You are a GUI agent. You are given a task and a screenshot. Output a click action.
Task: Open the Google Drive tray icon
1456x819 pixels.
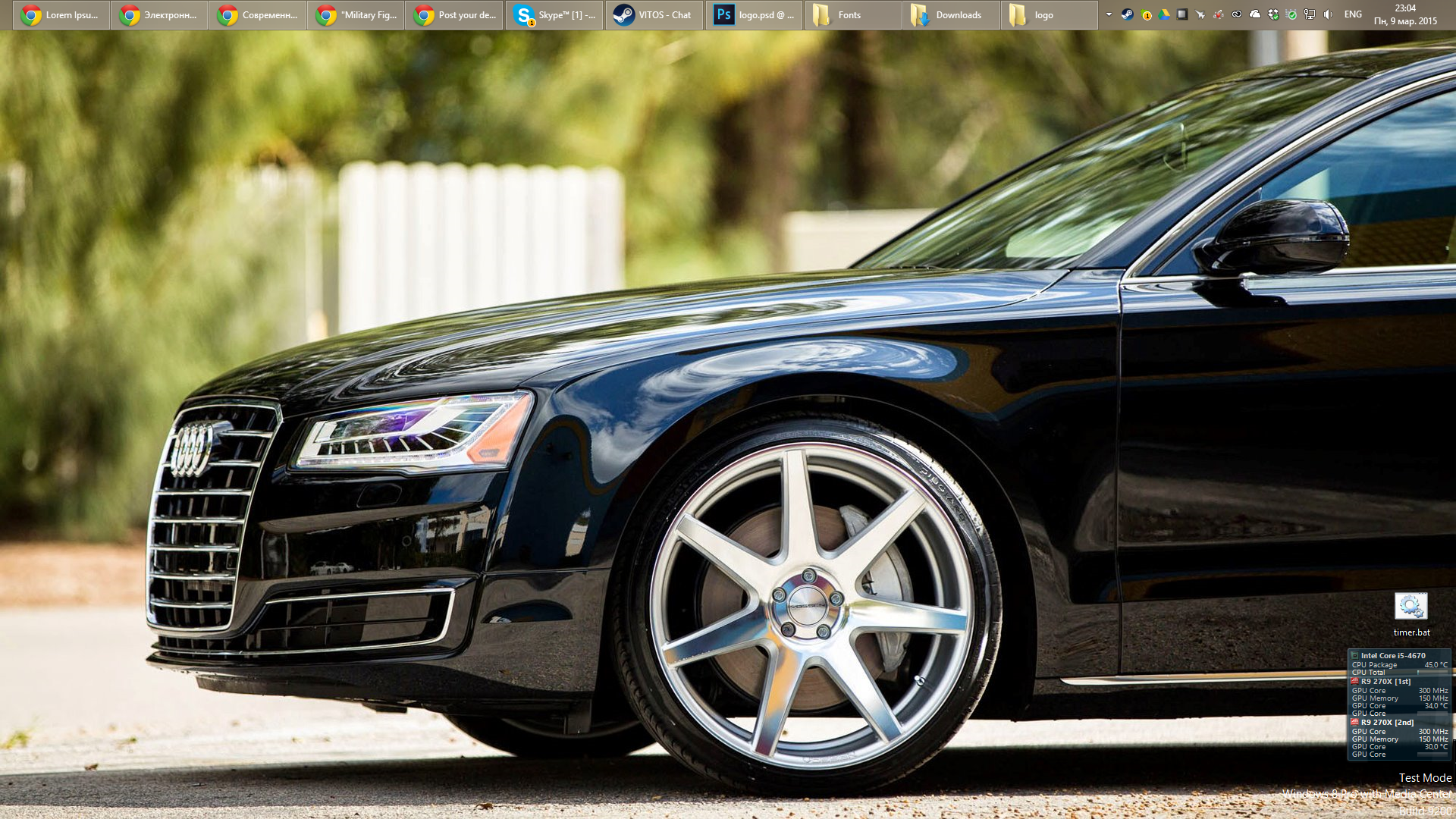click(1164, 14)
